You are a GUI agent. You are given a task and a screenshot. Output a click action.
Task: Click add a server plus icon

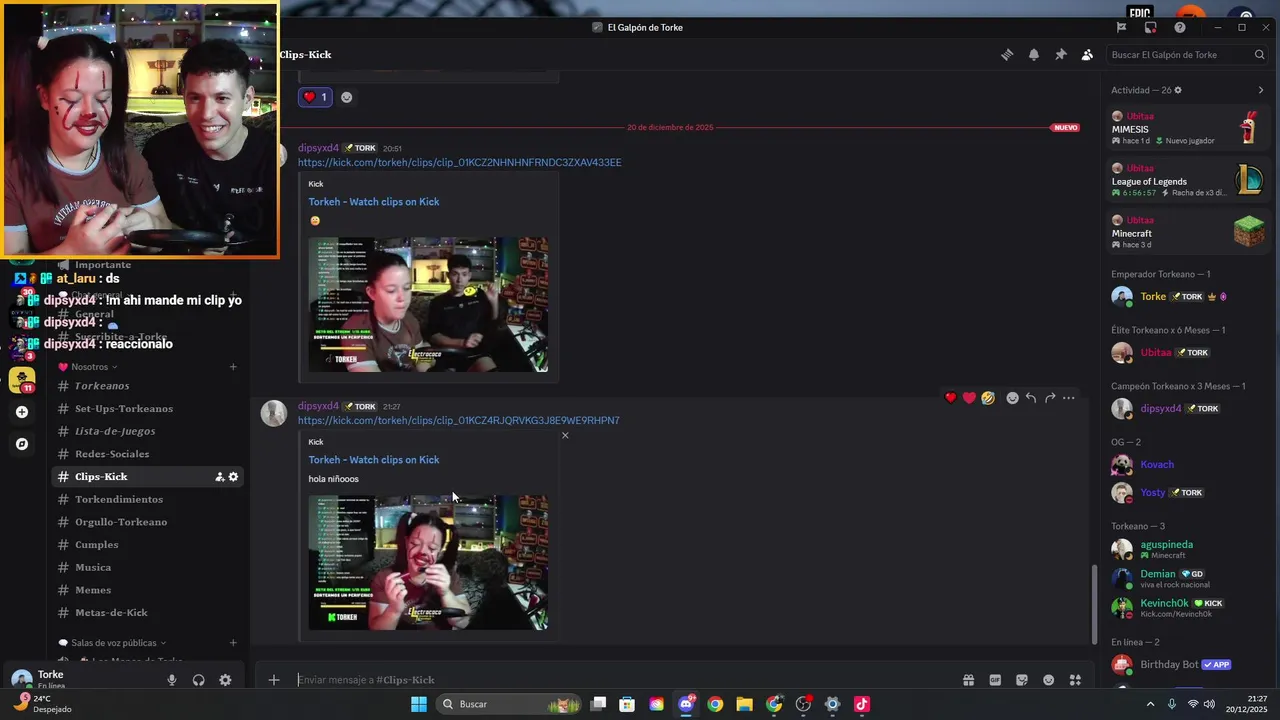point(22,412)
